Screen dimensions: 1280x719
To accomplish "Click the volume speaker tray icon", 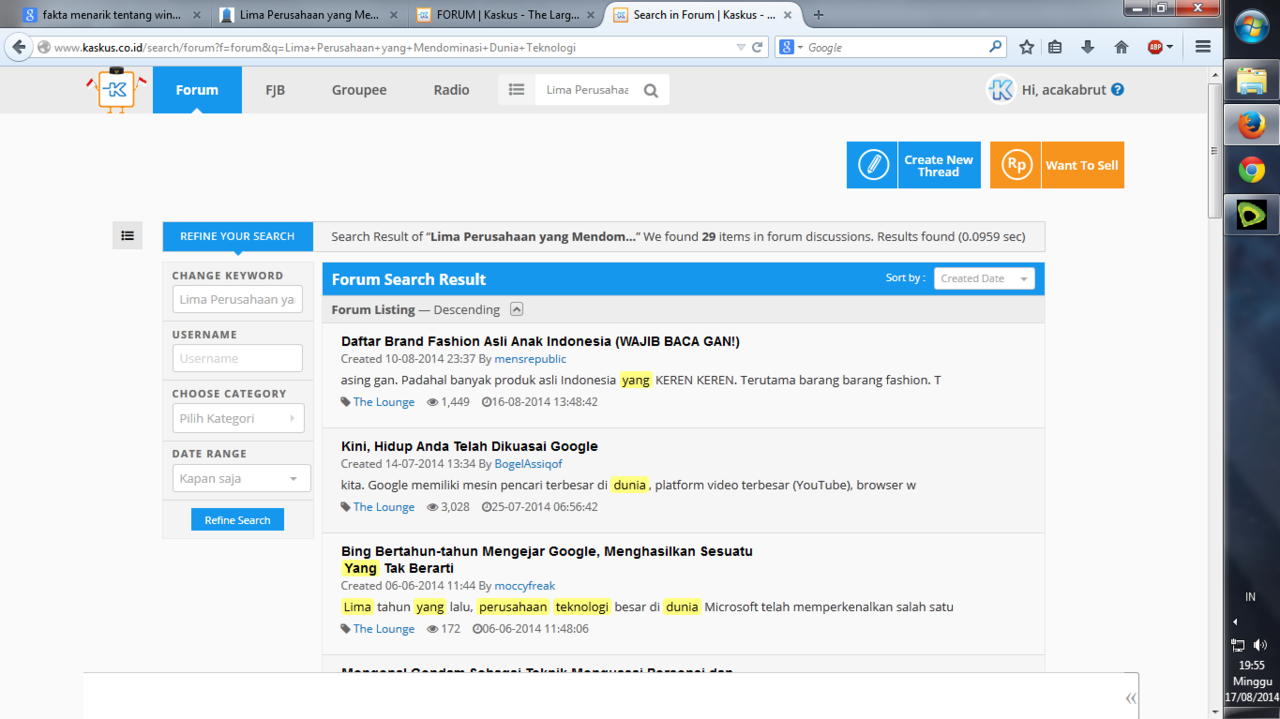I will [1260, 645].
